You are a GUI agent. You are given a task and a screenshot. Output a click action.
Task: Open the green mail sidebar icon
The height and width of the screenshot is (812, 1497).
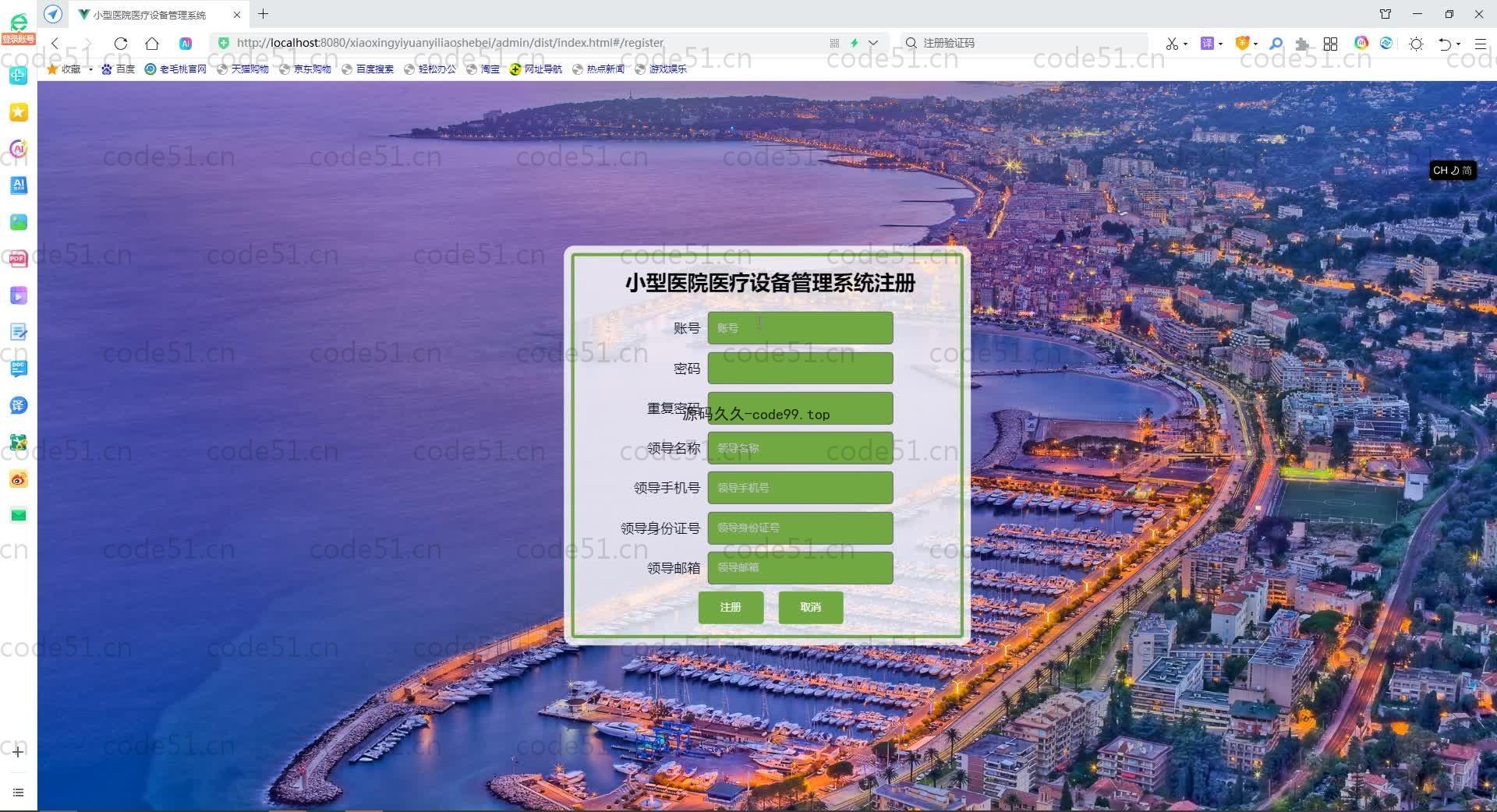[x=19, y=515]
